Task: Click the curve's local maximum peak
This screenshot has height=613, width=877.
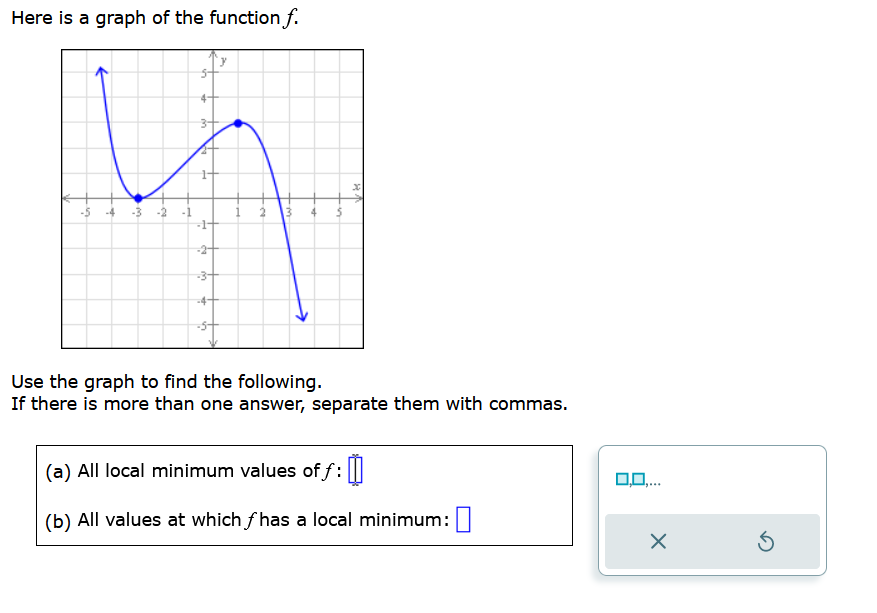Action: pyautogui.click(x=237, y=123)
